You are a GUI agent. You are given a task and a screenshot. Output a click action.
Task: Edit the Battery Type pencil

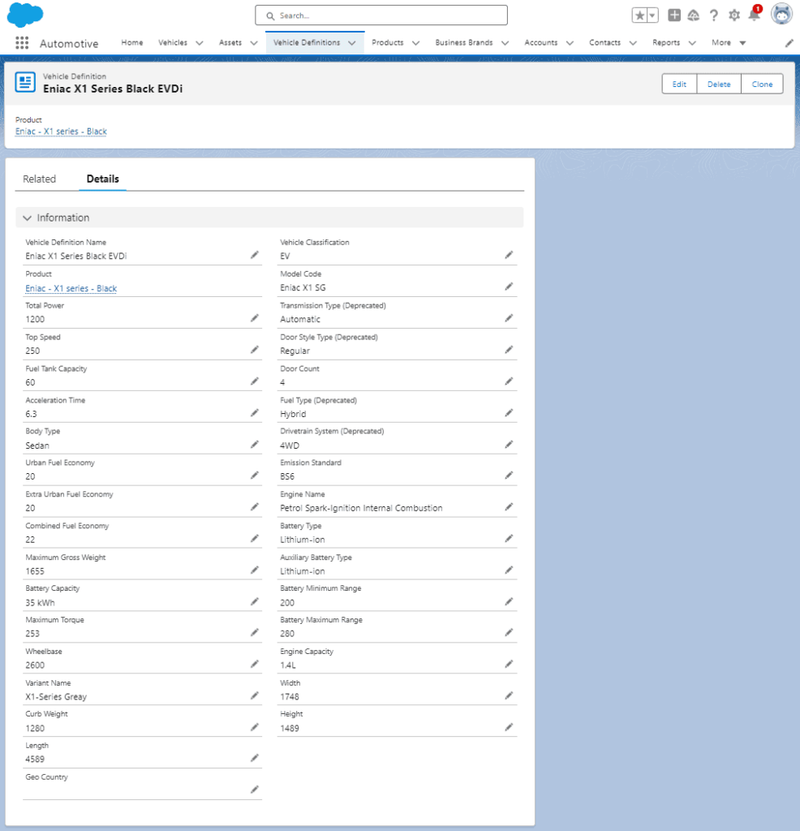[x=509, y=538]
